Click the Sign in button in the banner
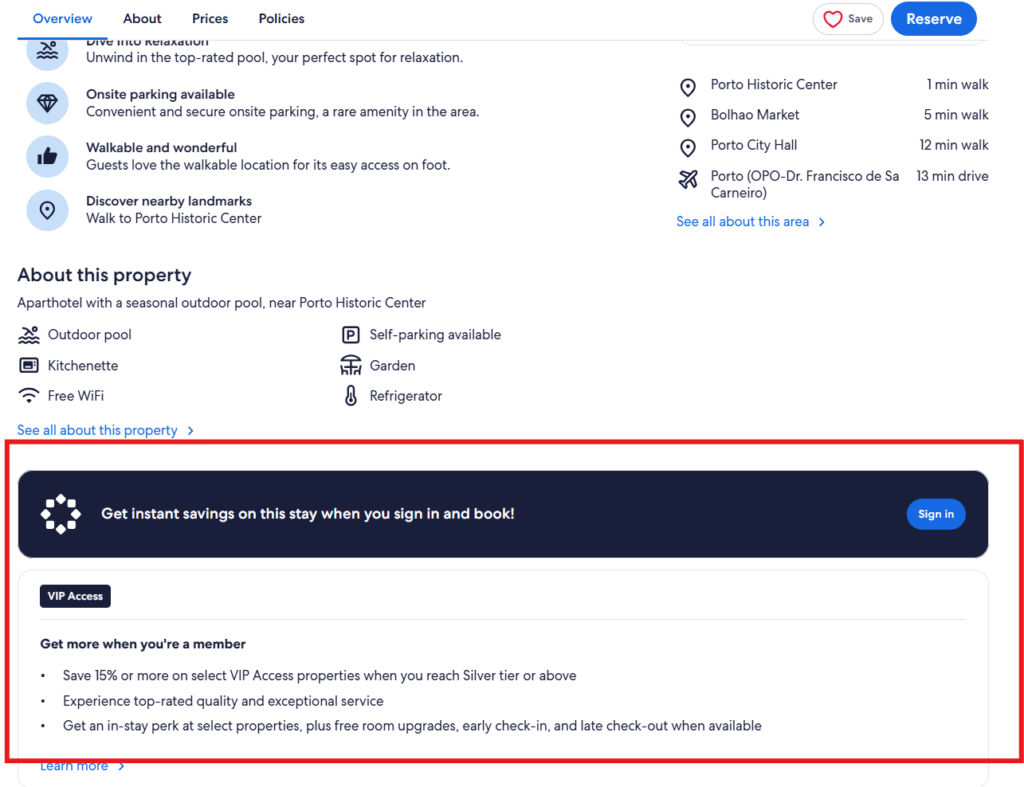This screenshot has width=1024, height=787. tap(936, 513)
